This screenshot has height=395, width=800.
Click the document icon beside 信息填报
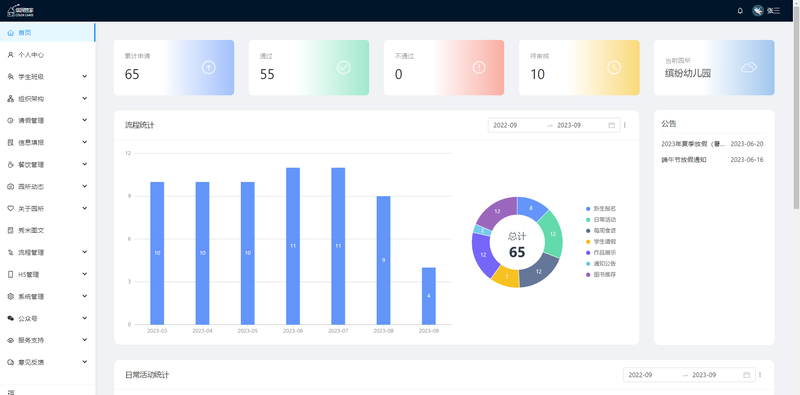[x=11, y=142]
